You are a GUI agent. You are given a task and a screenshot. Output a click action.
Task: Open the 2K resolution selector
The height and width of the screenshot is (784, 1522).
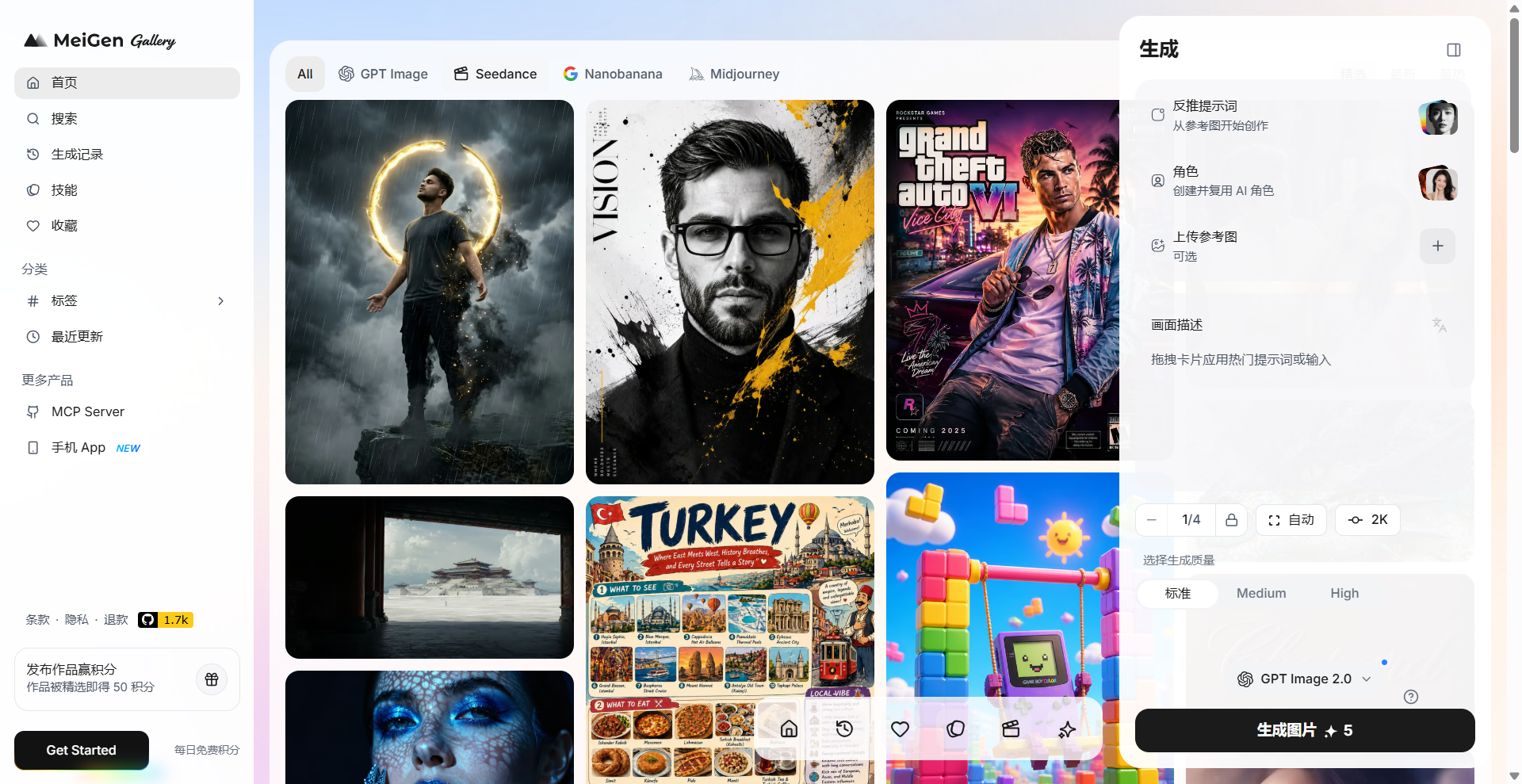(1367, 520)
